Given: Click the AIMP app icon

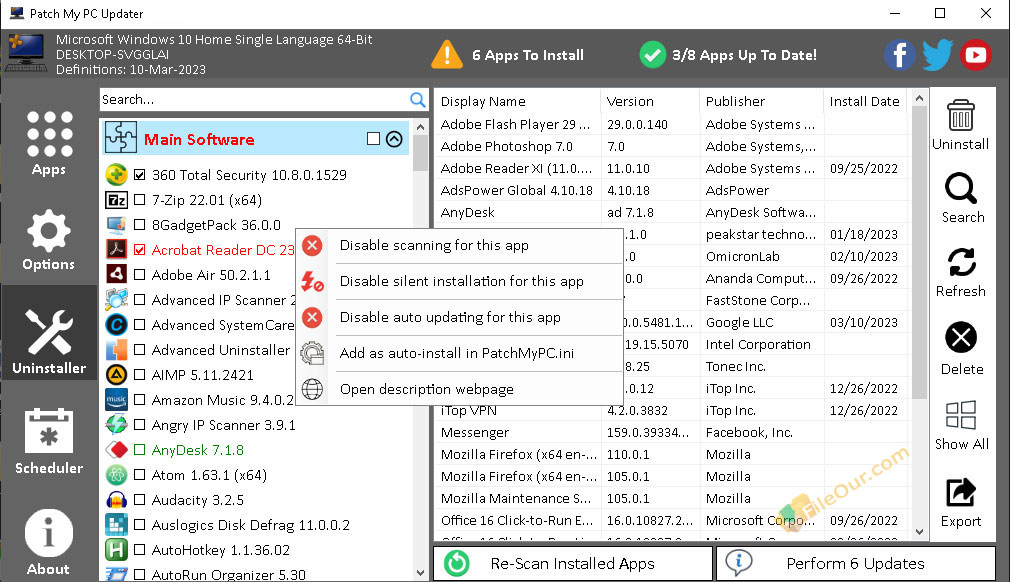Looking at the screenshot, I should tap(116, 375).
